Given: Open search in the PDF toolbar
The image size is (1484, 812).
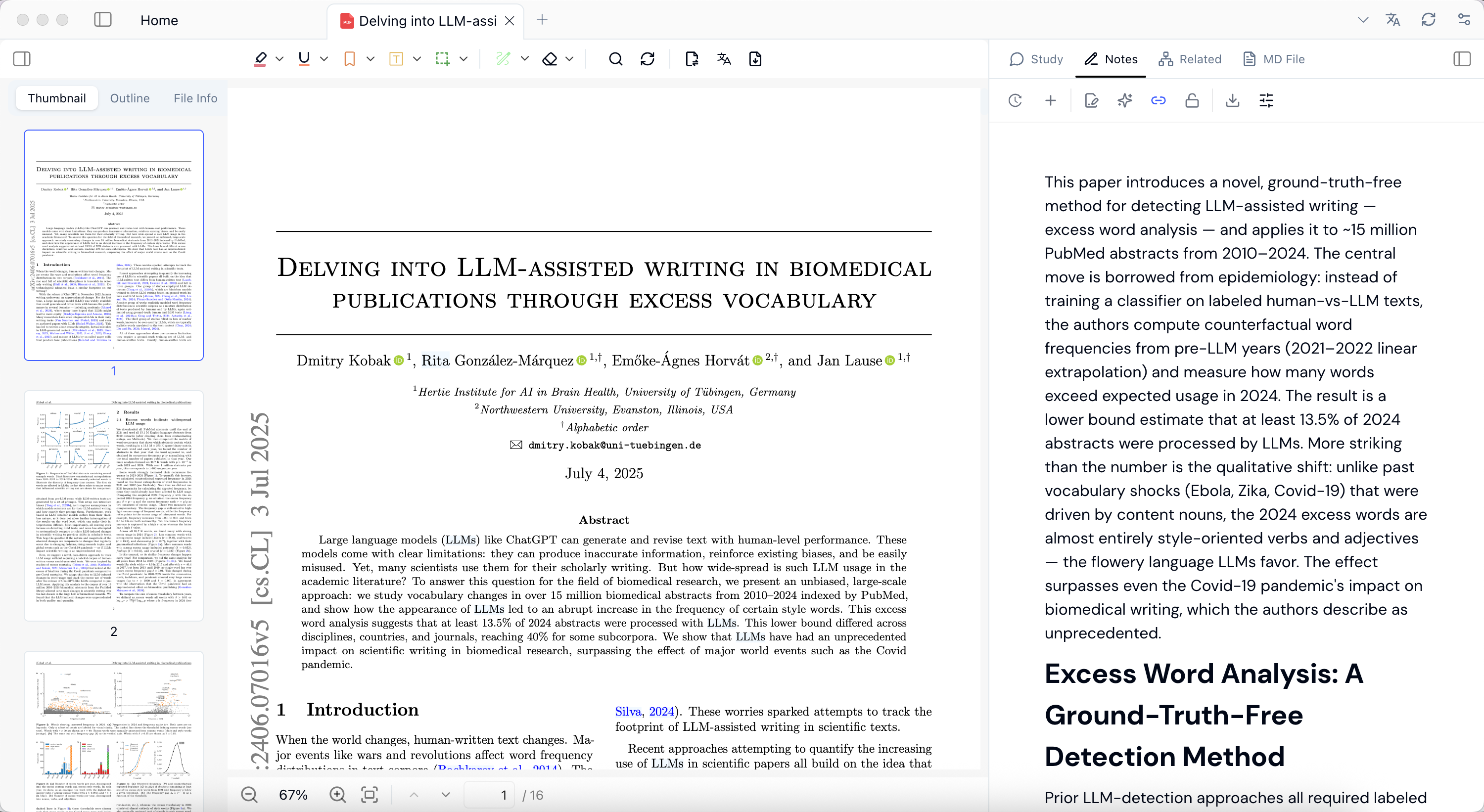Looking at the screenshot, I should (x=615, y=59).
